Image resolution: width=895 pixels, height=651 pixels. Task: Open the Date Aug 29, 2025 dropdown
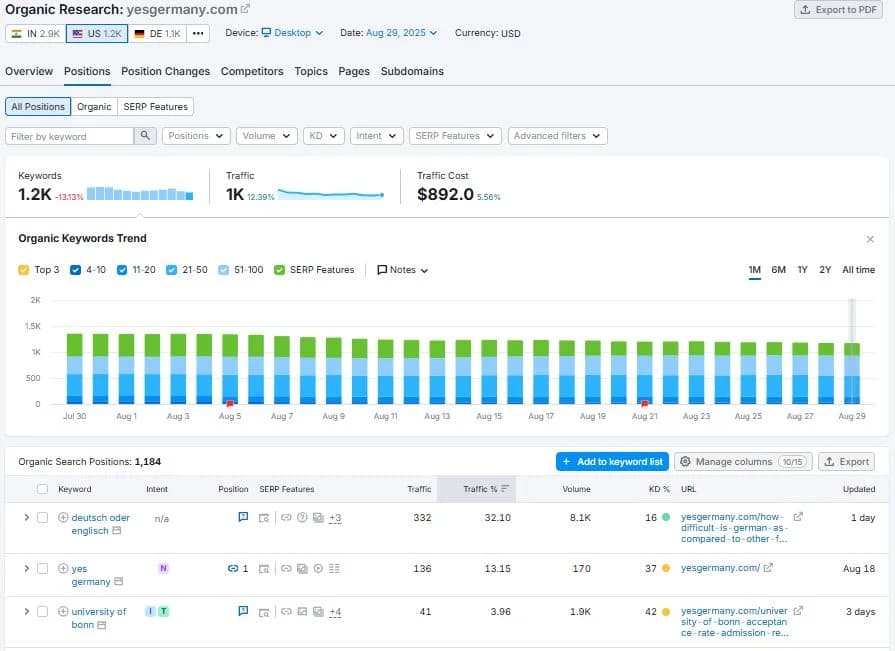(x=401, y=33)
